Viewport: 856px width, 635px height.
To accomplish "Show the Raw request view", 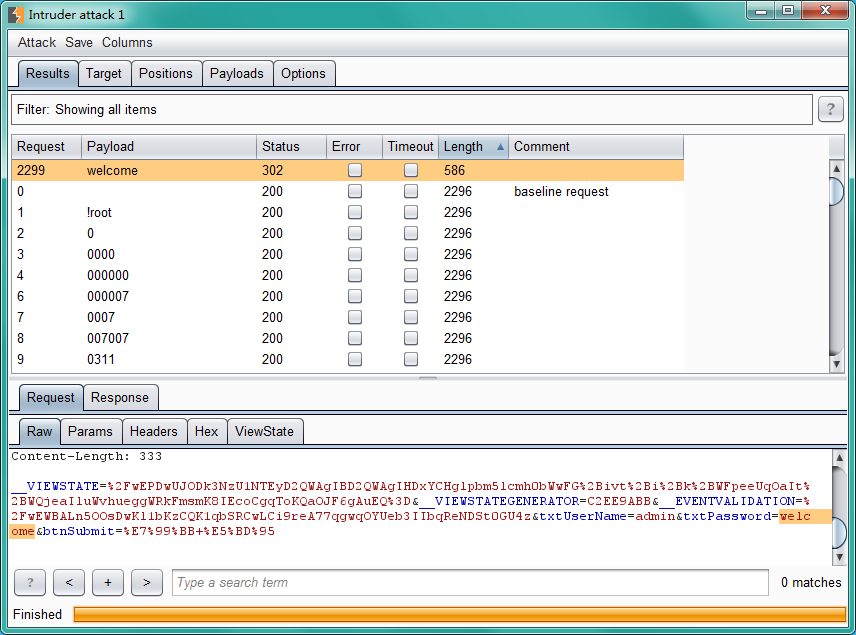I will point(39,431).
